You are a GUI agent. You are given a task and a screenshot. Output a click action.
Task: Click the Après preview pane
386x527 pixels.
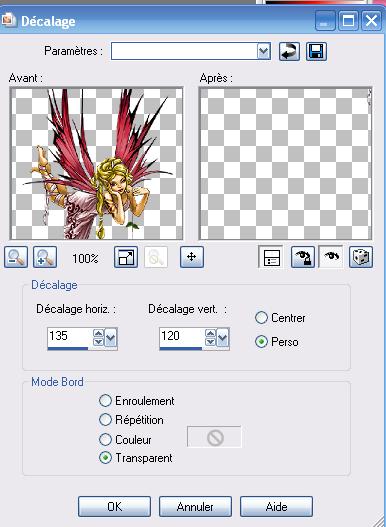pyautogui.click(x=286, y=163)
